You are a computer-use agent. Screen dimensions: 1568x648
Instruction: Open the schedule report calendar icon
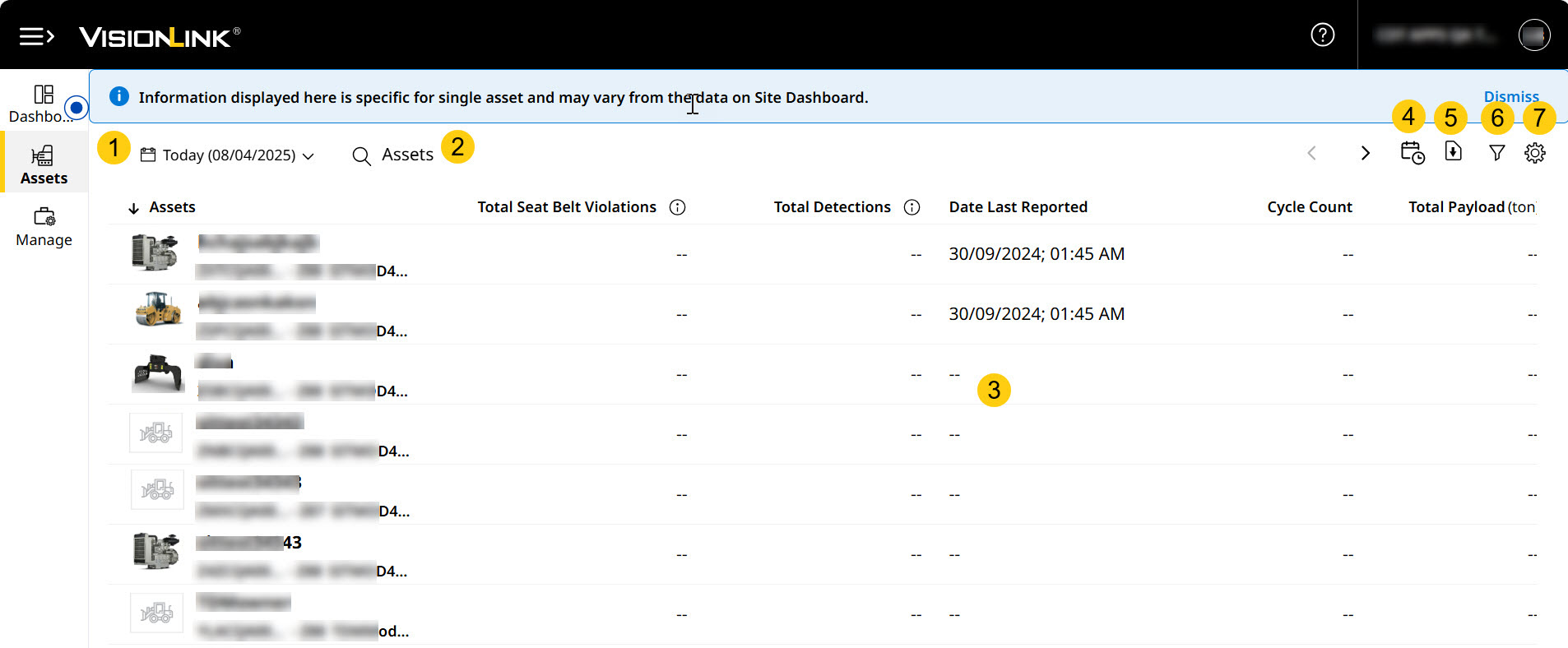pos(1412,153)
